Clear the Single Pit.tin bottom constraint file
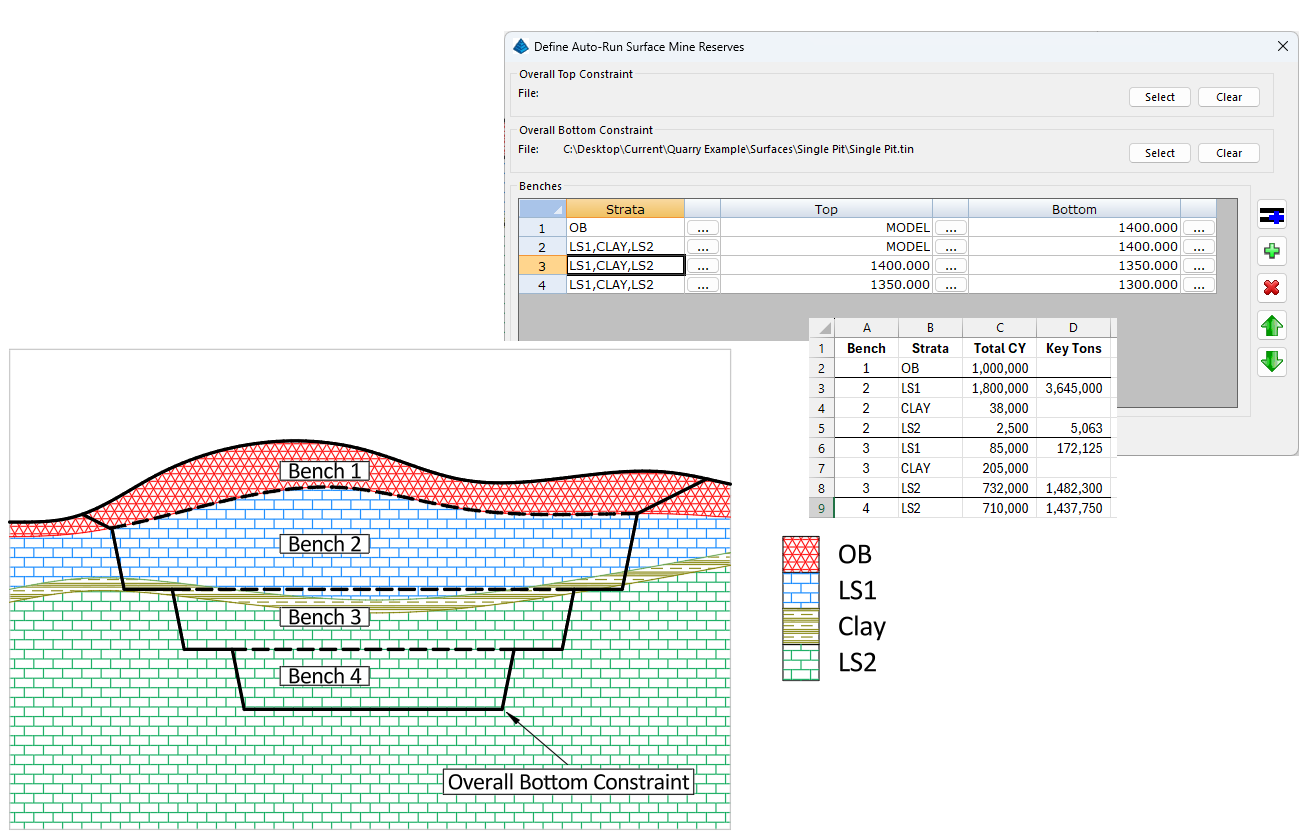This screenshot has height=834, width=1299. tap(1228, 152)
